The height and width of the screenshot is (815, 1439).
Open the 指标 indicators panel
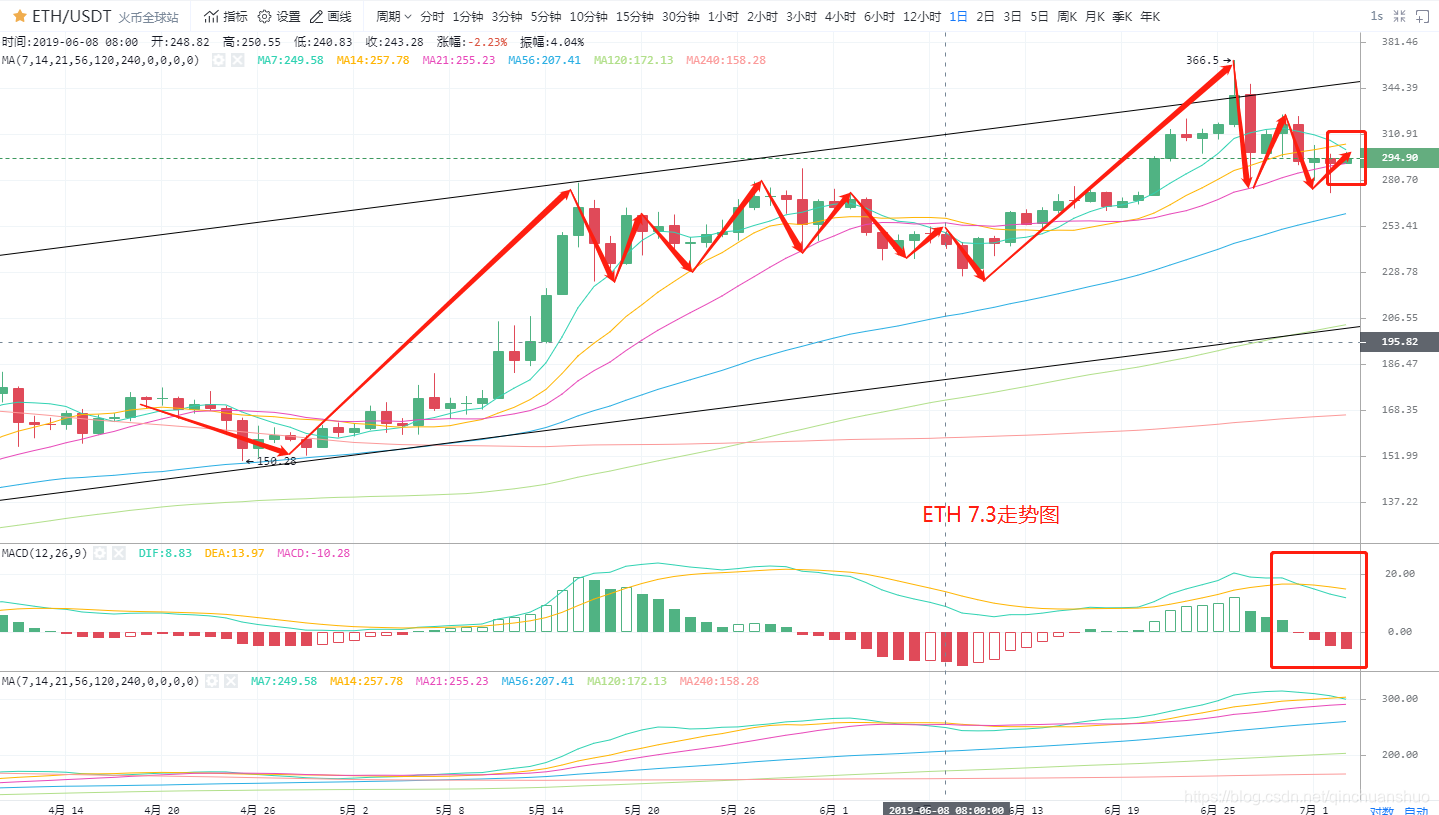[x=226, y=16]
